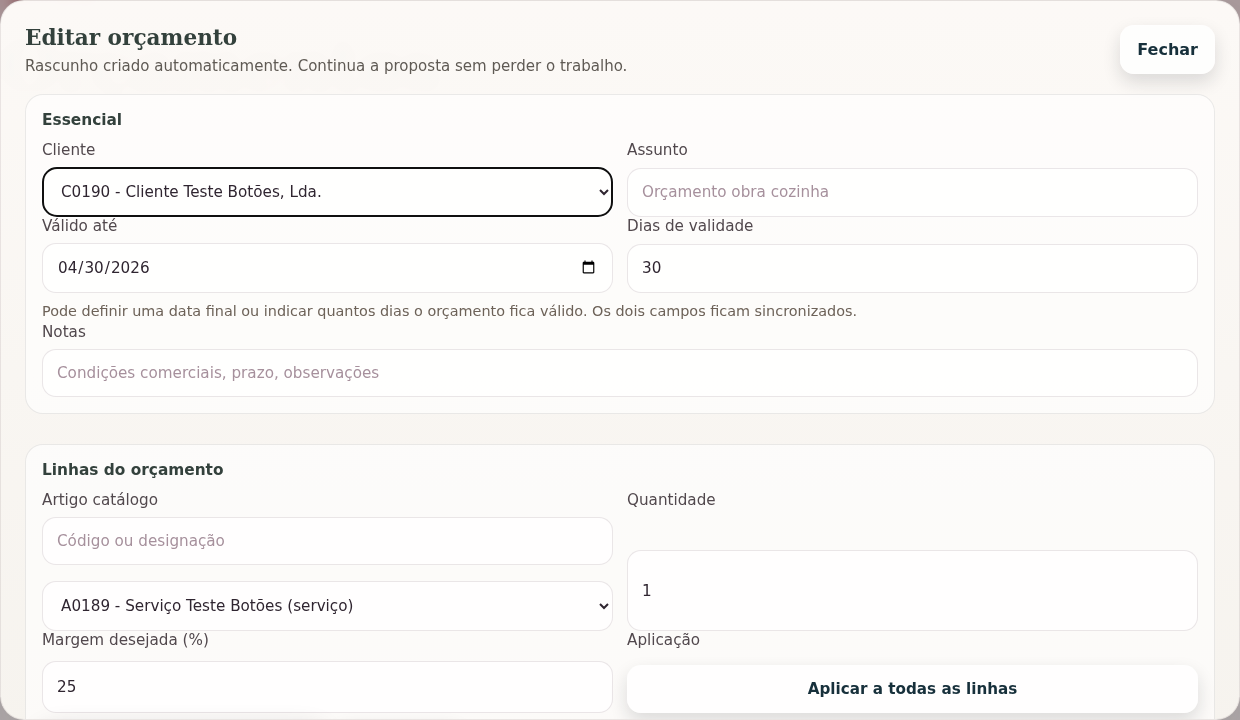
Task: Click the Aplicação label
Action: pos(663,640)
